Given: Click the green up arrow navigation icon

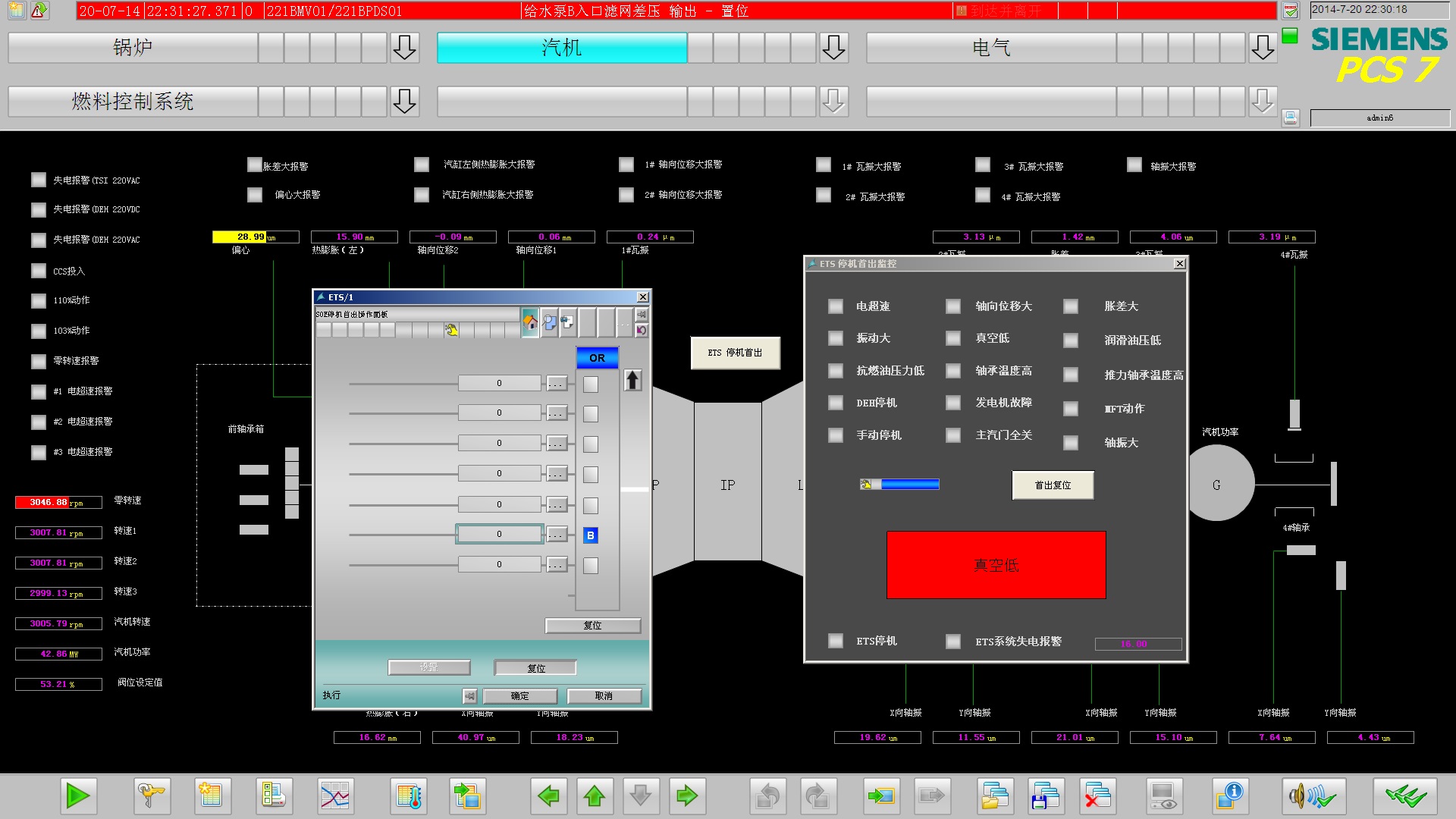Looking at the screenshot, I should coord(595,796).
